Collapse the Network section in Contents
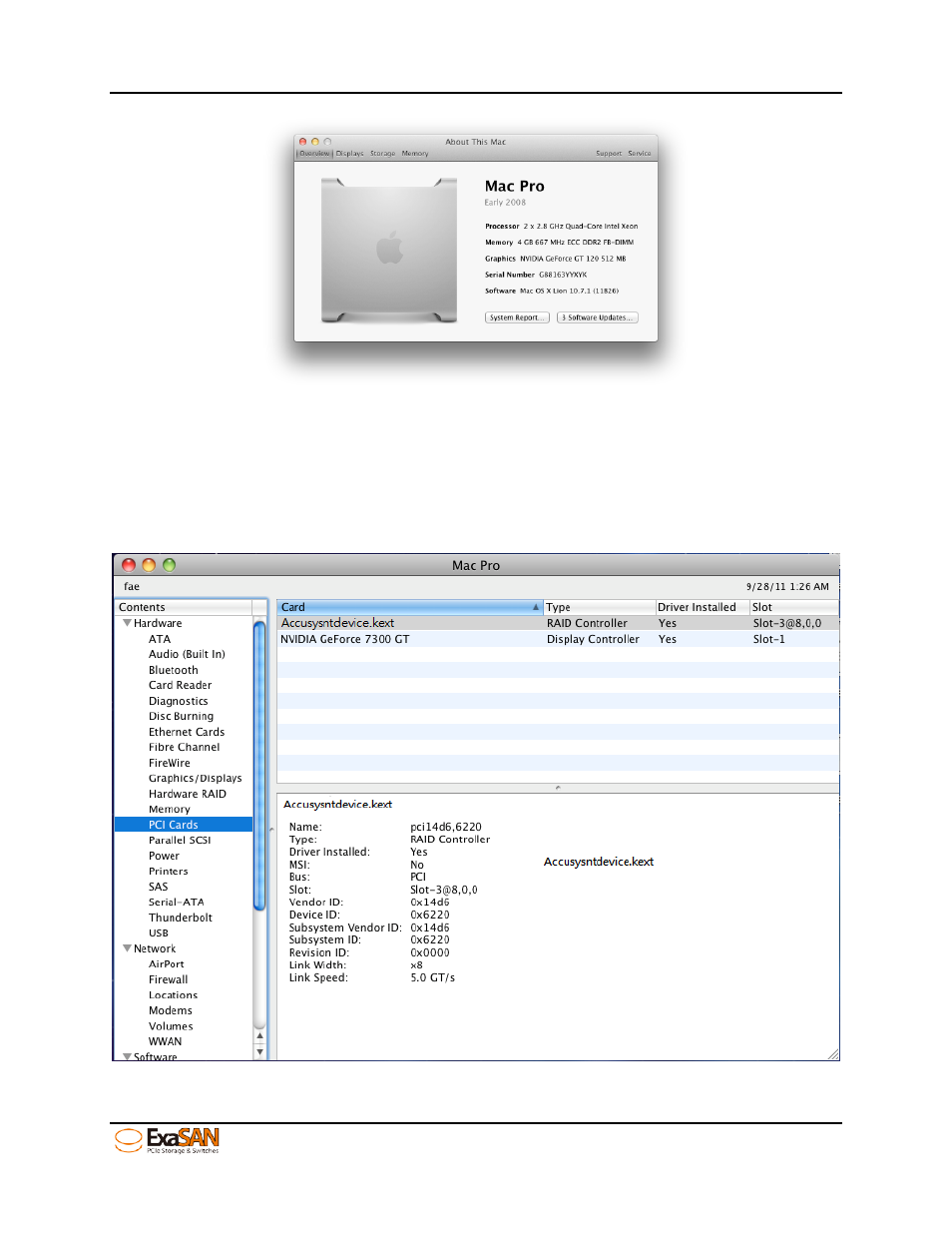 (127, 948)
